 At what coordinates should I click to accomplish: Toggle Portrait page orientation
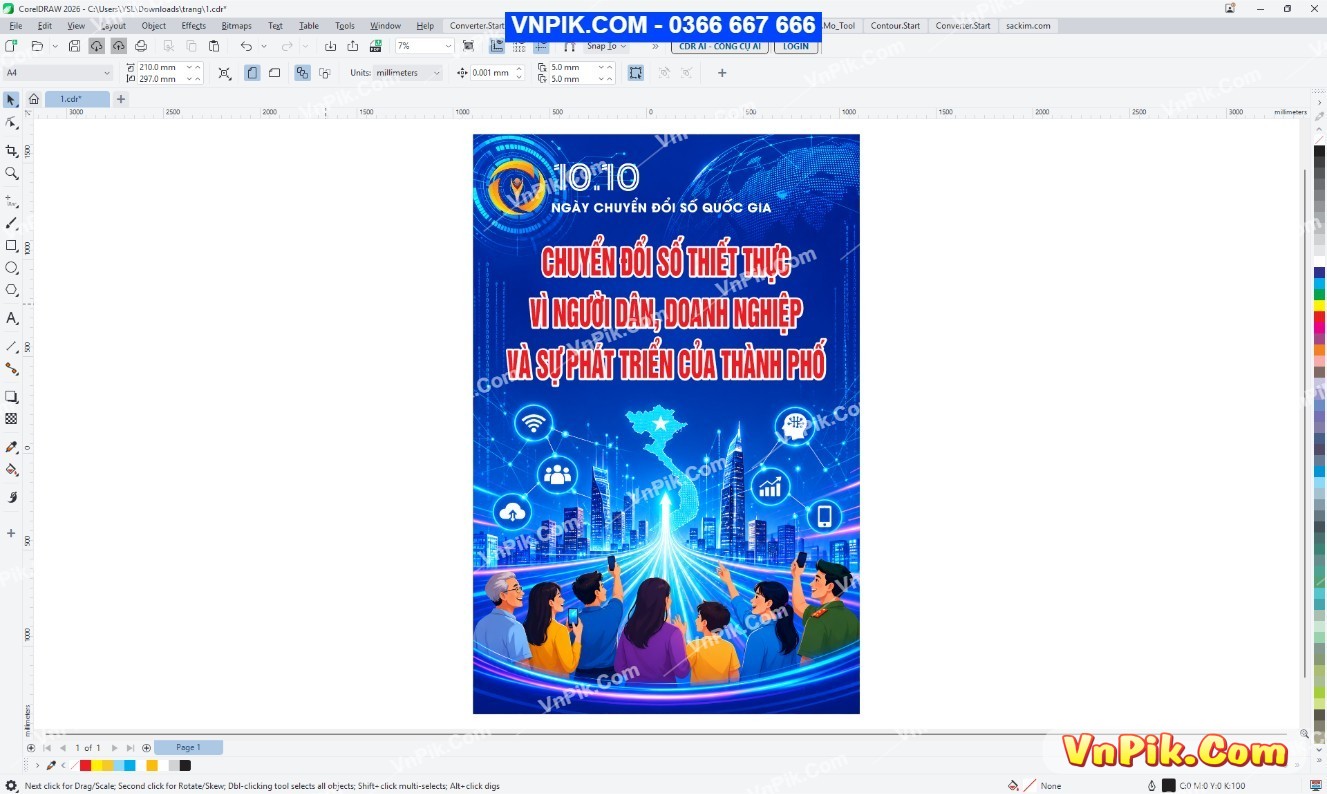[252, 73]
